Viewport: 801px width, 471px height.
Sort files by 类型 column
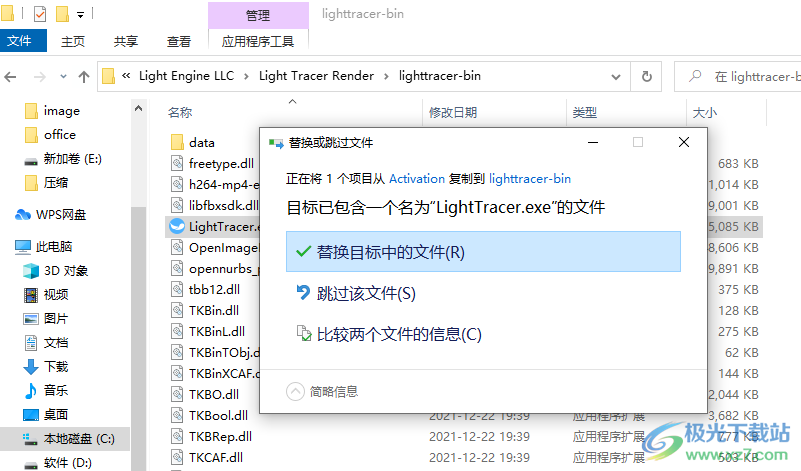[x=584, y=112]
